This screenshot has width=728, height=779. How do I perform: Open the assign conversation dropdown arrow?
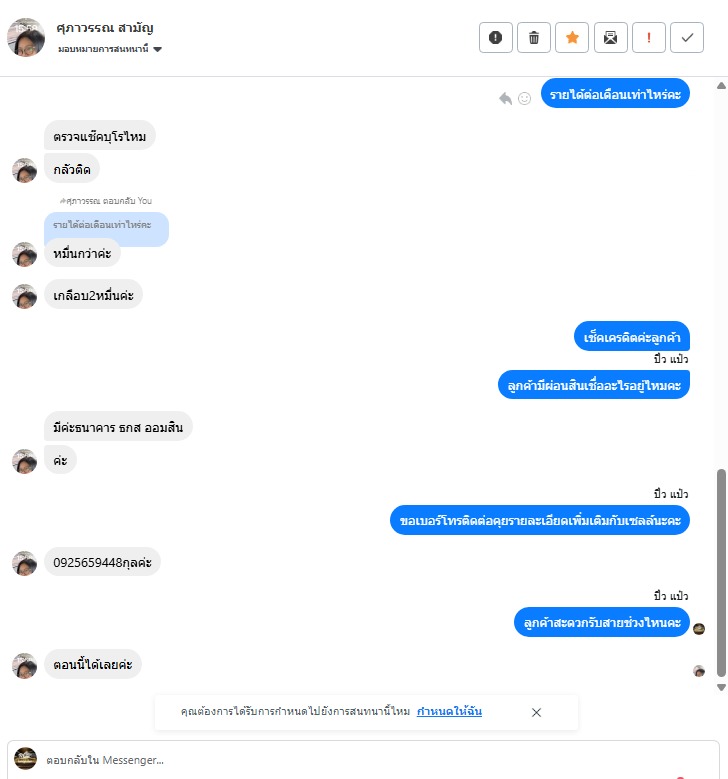[158, 49]
